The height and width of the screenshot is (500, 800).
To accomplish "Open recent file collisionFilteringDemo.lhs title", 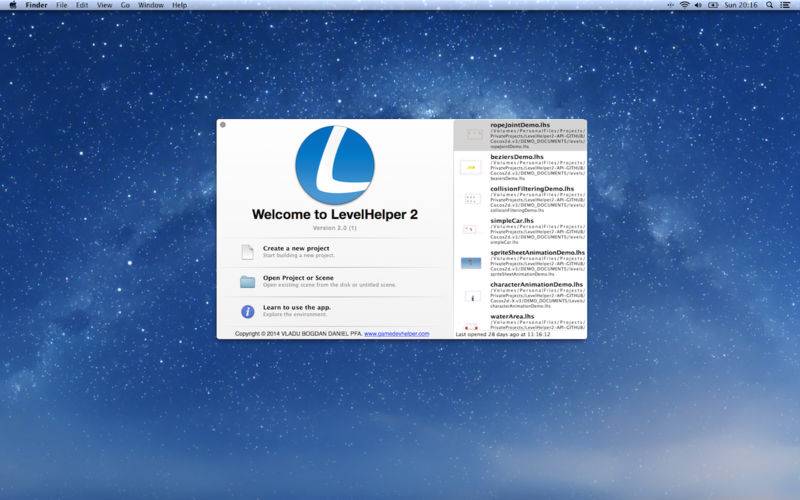I will [532, 189].
